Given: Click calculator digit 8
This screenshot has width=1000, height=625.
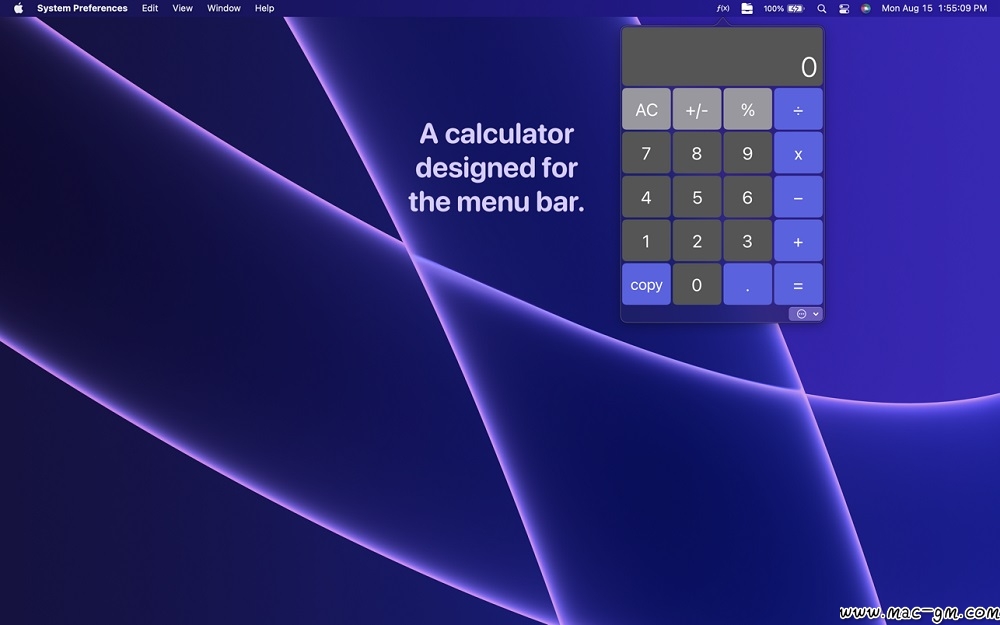Looking at the screenshot, I should click(x=696, y=153).
